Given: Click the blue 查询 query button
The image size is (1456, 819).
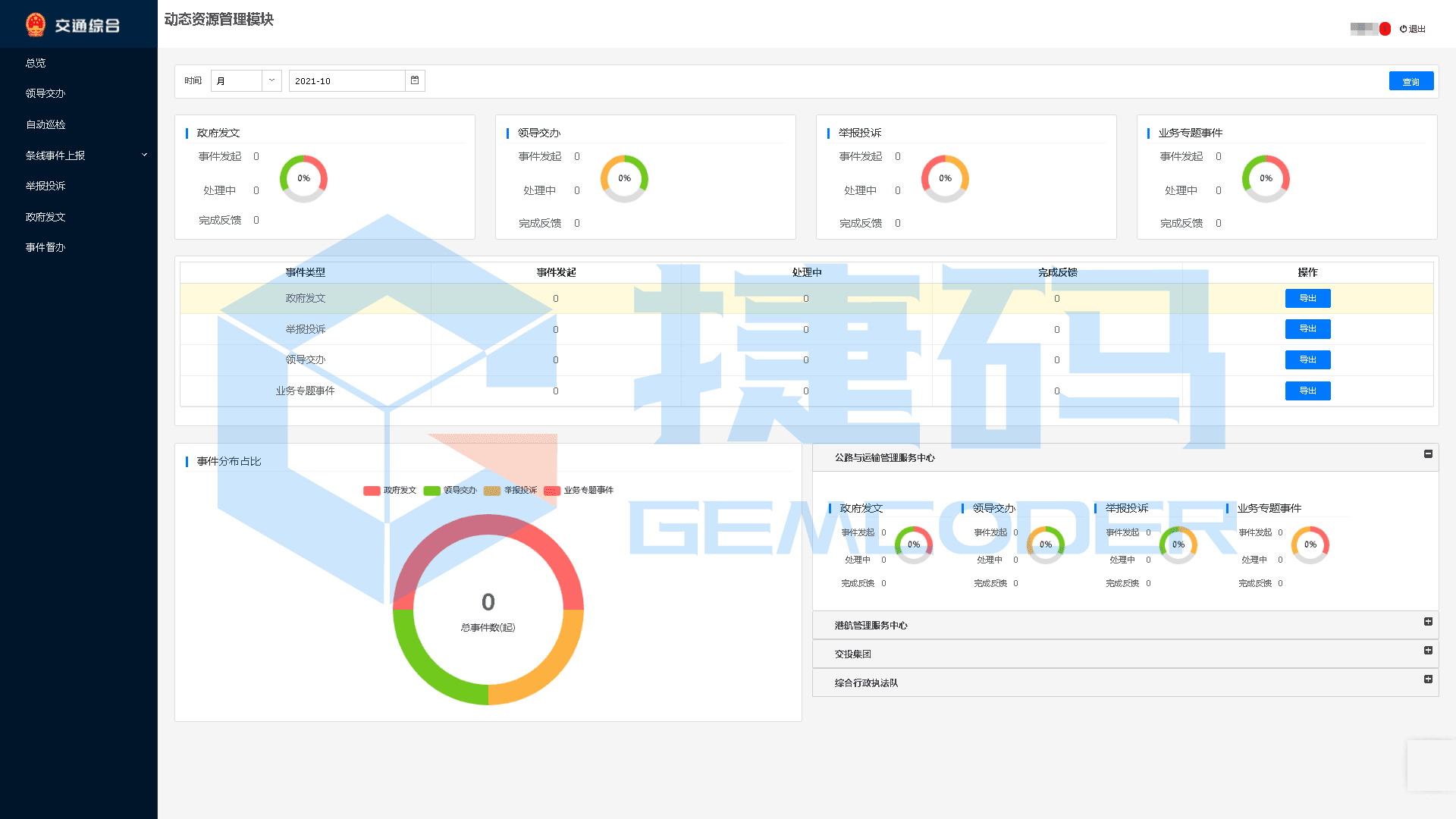Looking at the screenshot, I should point(1411,80).
